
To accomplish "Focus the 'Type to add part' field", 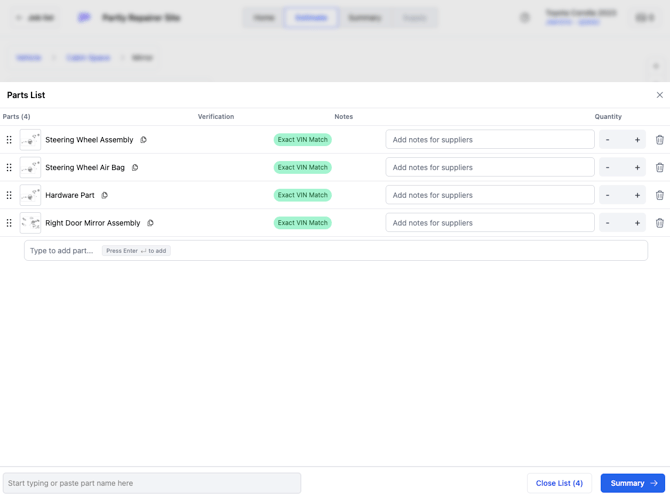I will coord(336,251).
